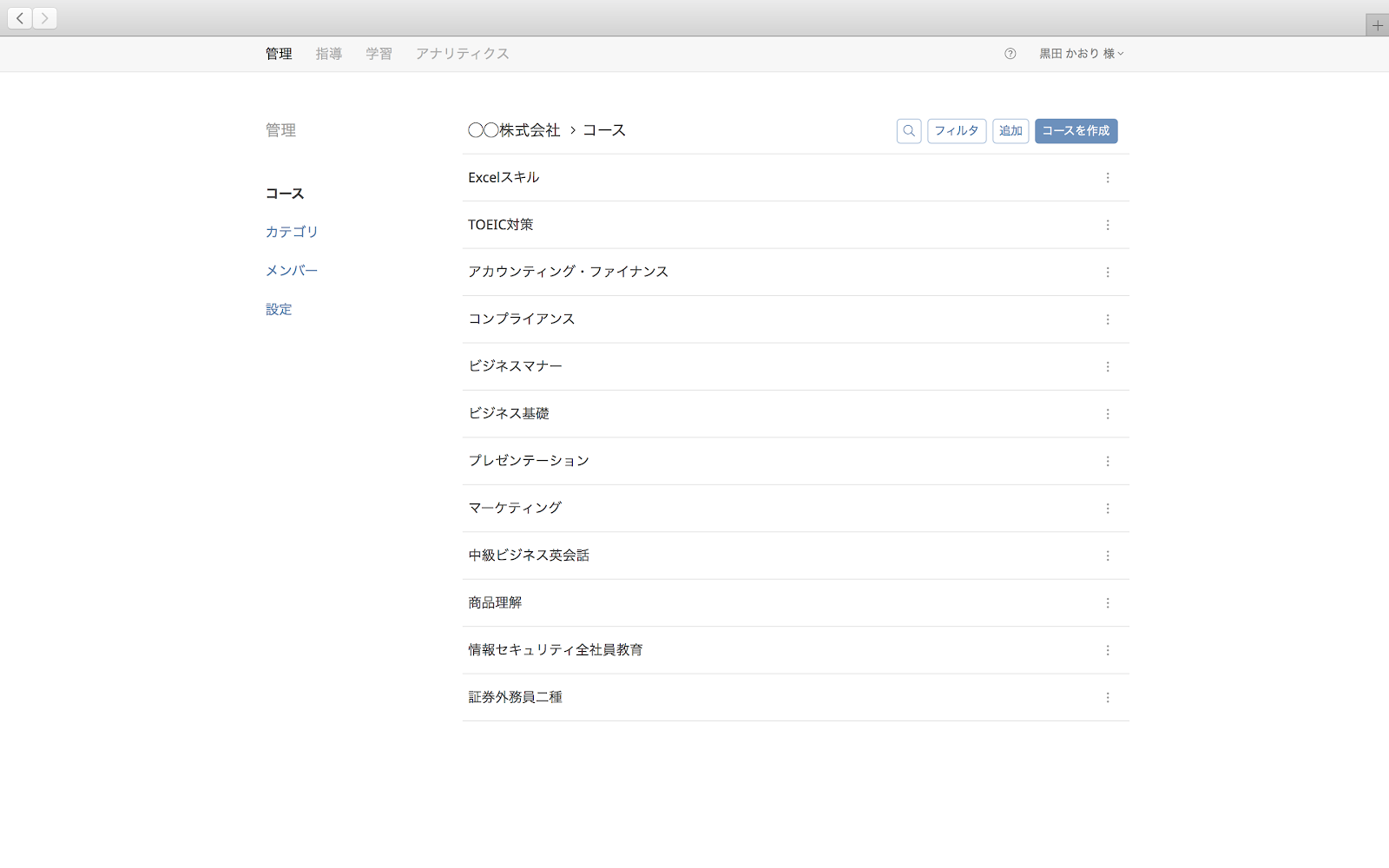This screenshot has height=868, width=1389.
Task: Open the メンバー sidebar link
Action: tap(292, 271)
